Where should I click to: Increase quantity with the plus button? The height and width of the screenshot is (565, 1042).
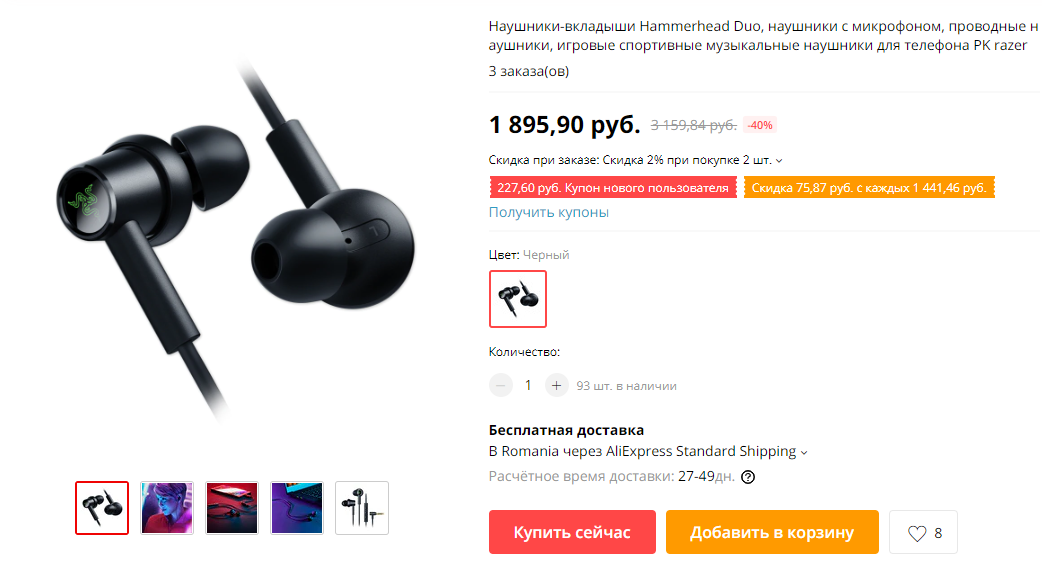coord(556,386)
